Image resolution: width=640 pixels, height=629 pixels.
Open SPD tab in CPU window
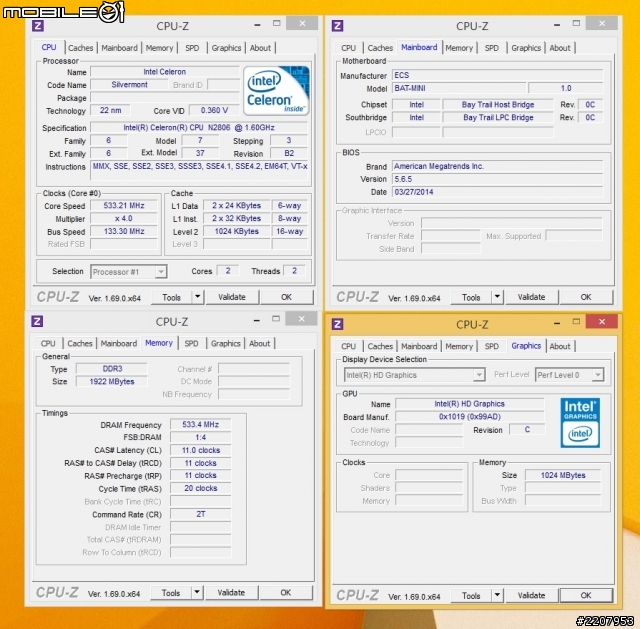(x=192, y=48)
